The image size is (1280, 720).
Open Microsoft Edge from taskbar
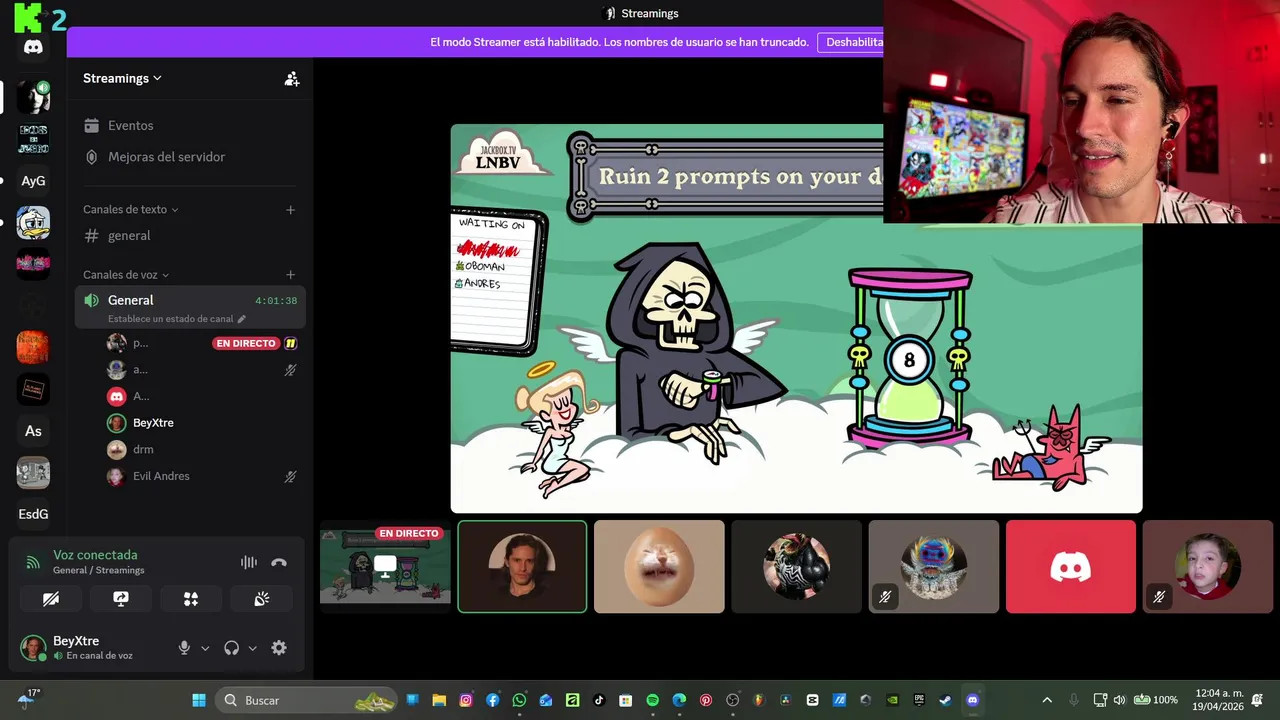679,700
